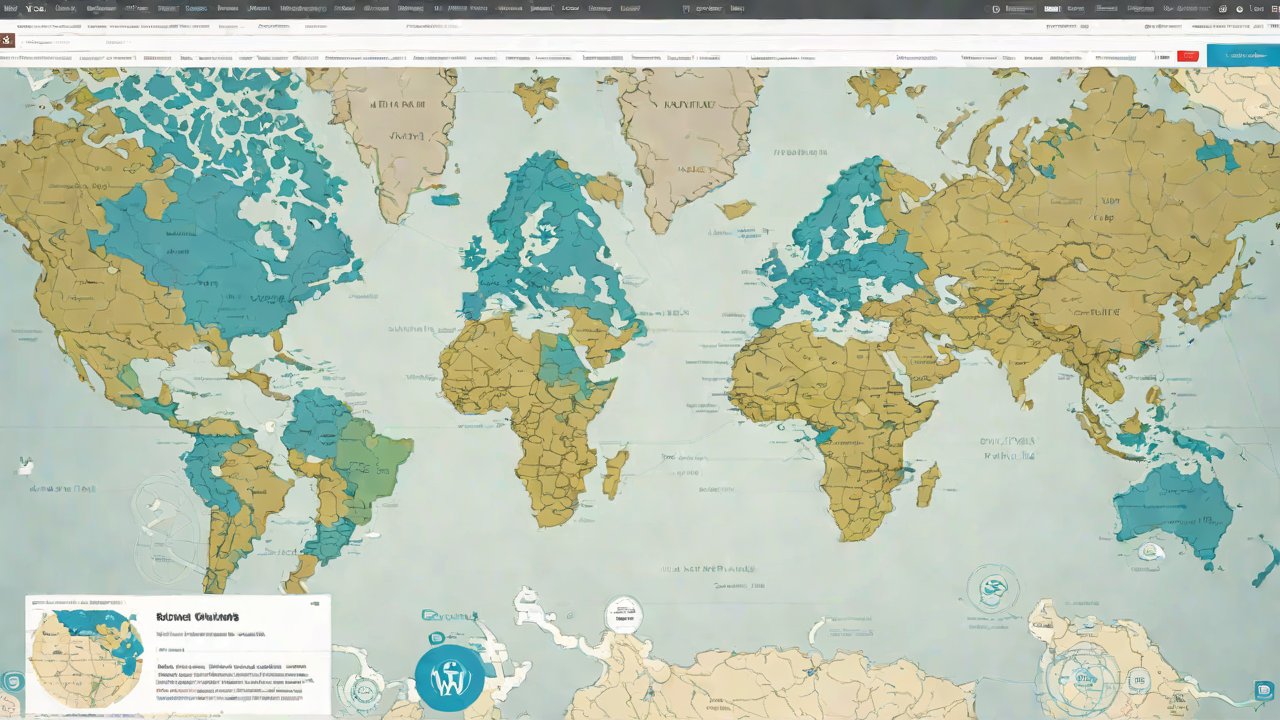Image resolution: width=1280 pixels, height=720 pixels.
Task: Click the bold heading in the info card
Action: point(198,618)
